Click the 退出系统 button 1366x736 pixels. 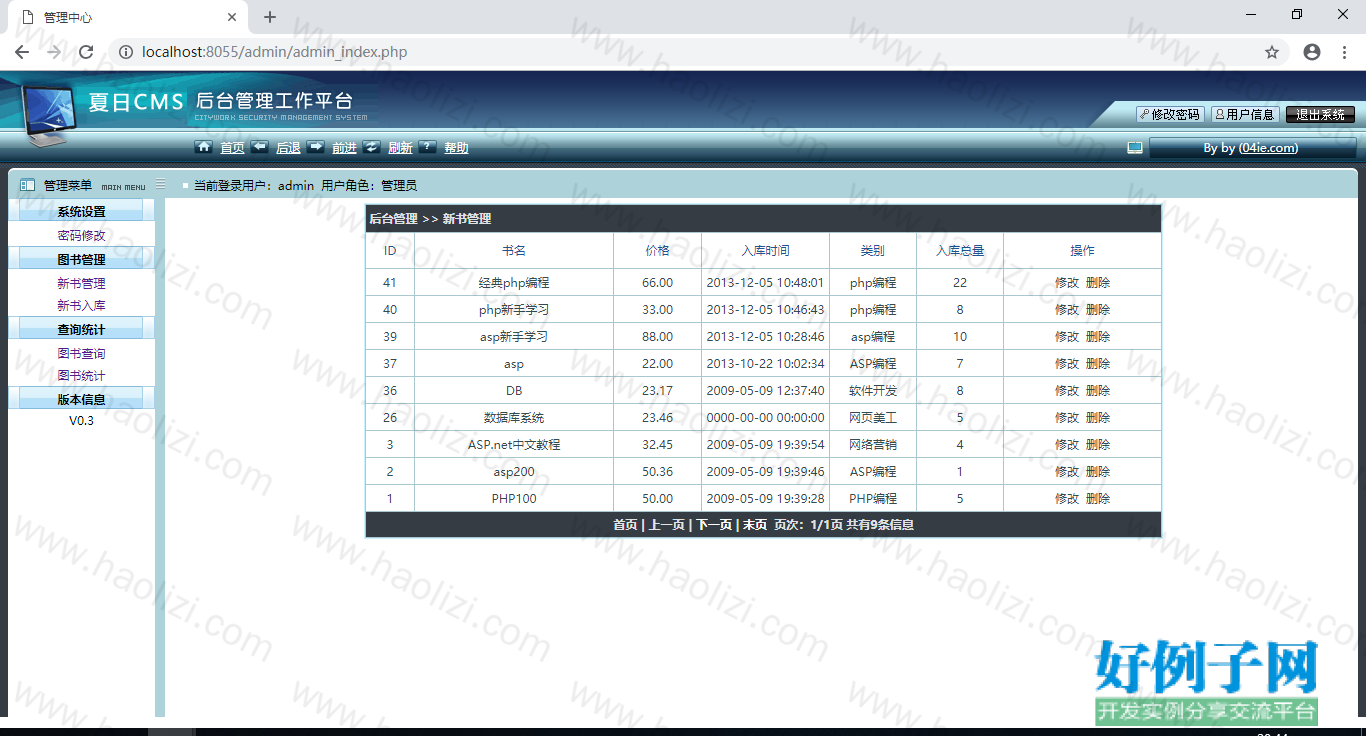coord(1320,115)
